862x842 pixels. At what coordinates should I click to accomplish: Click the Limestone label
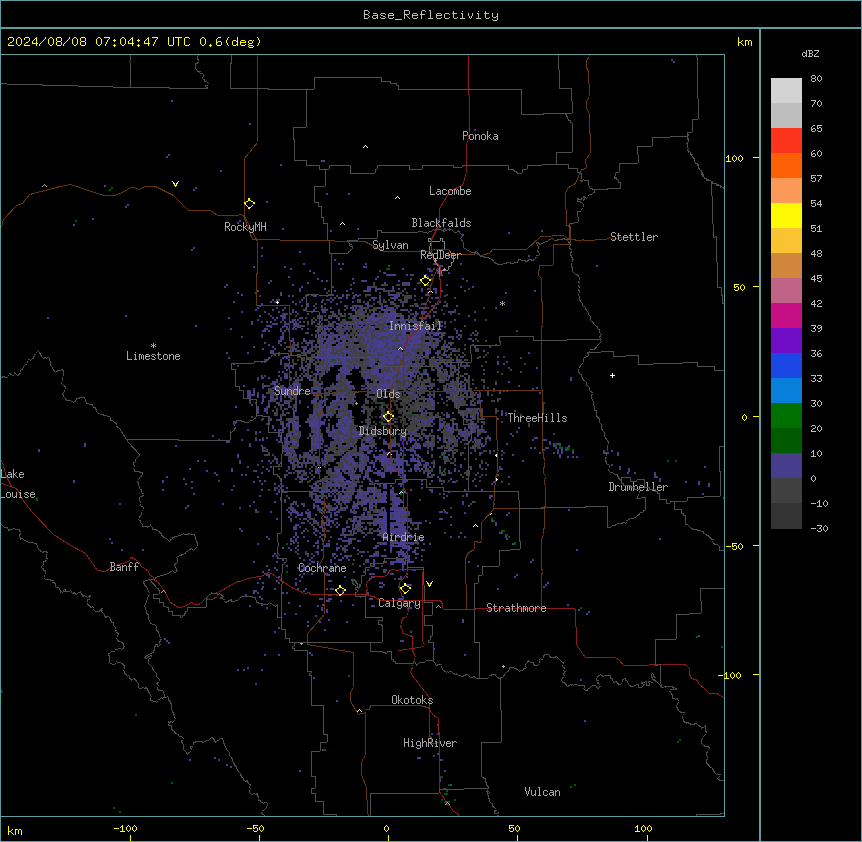tap(153, 356)
